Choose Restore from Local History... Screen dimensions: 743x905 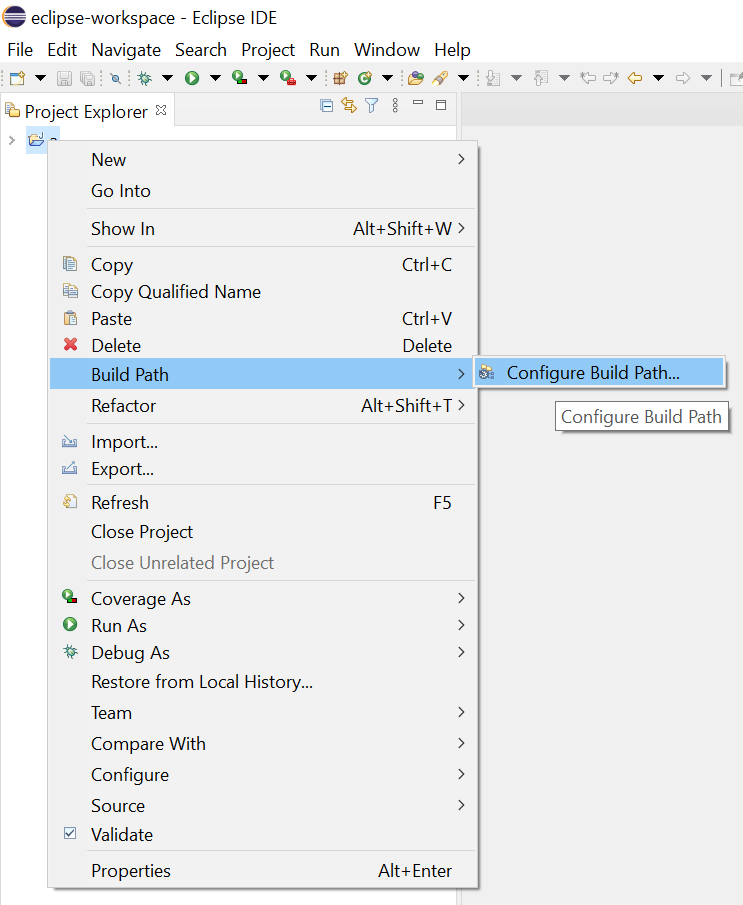(263, 682)
